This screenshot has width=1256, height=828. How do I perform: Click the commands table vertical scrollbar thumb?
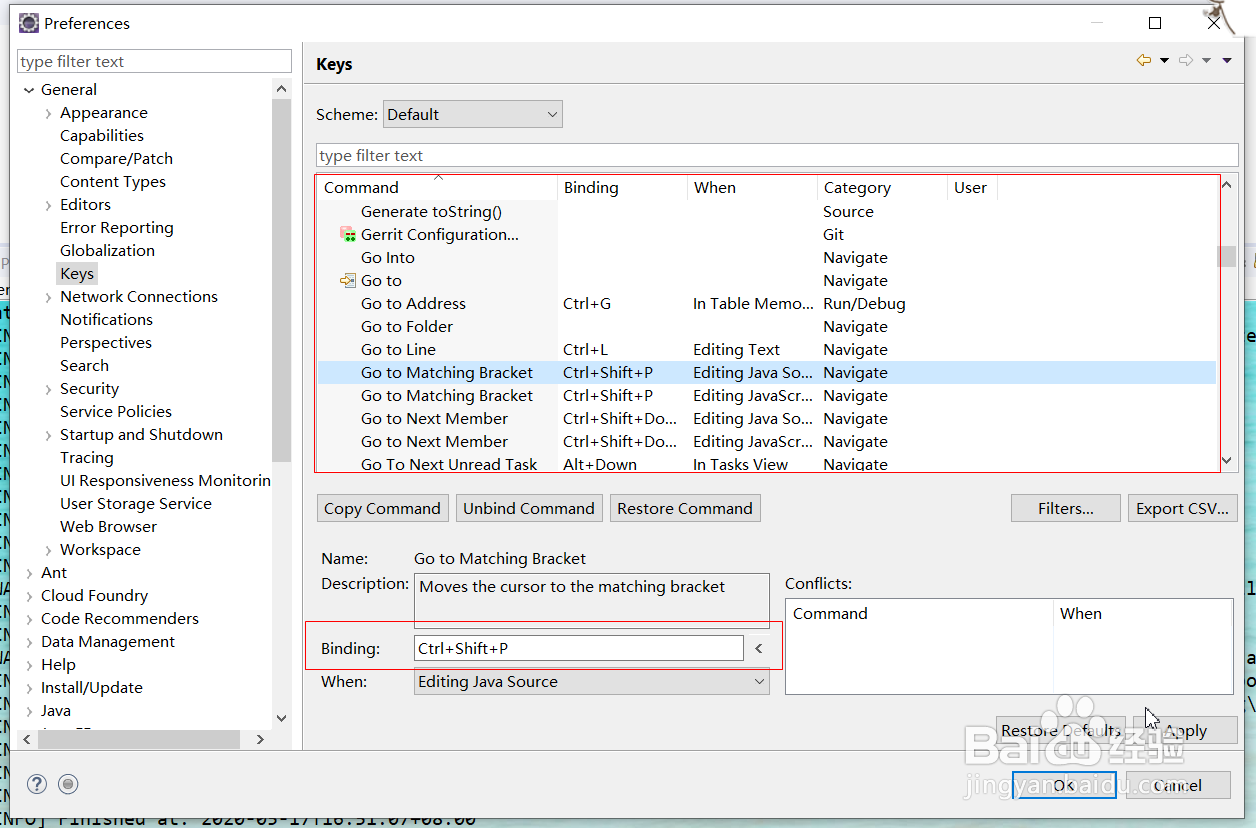pos(1226,257)
